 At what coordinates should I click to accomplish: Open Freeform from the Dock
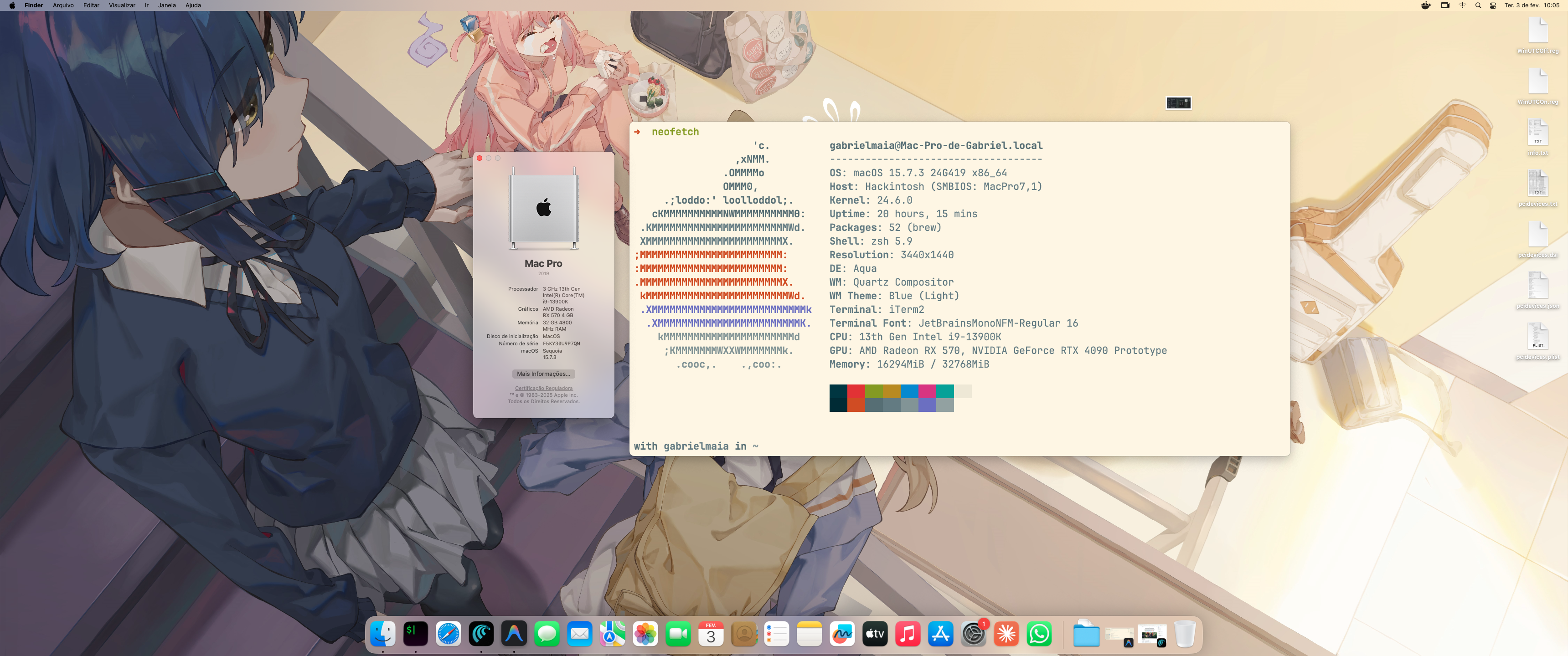(842, 634)
